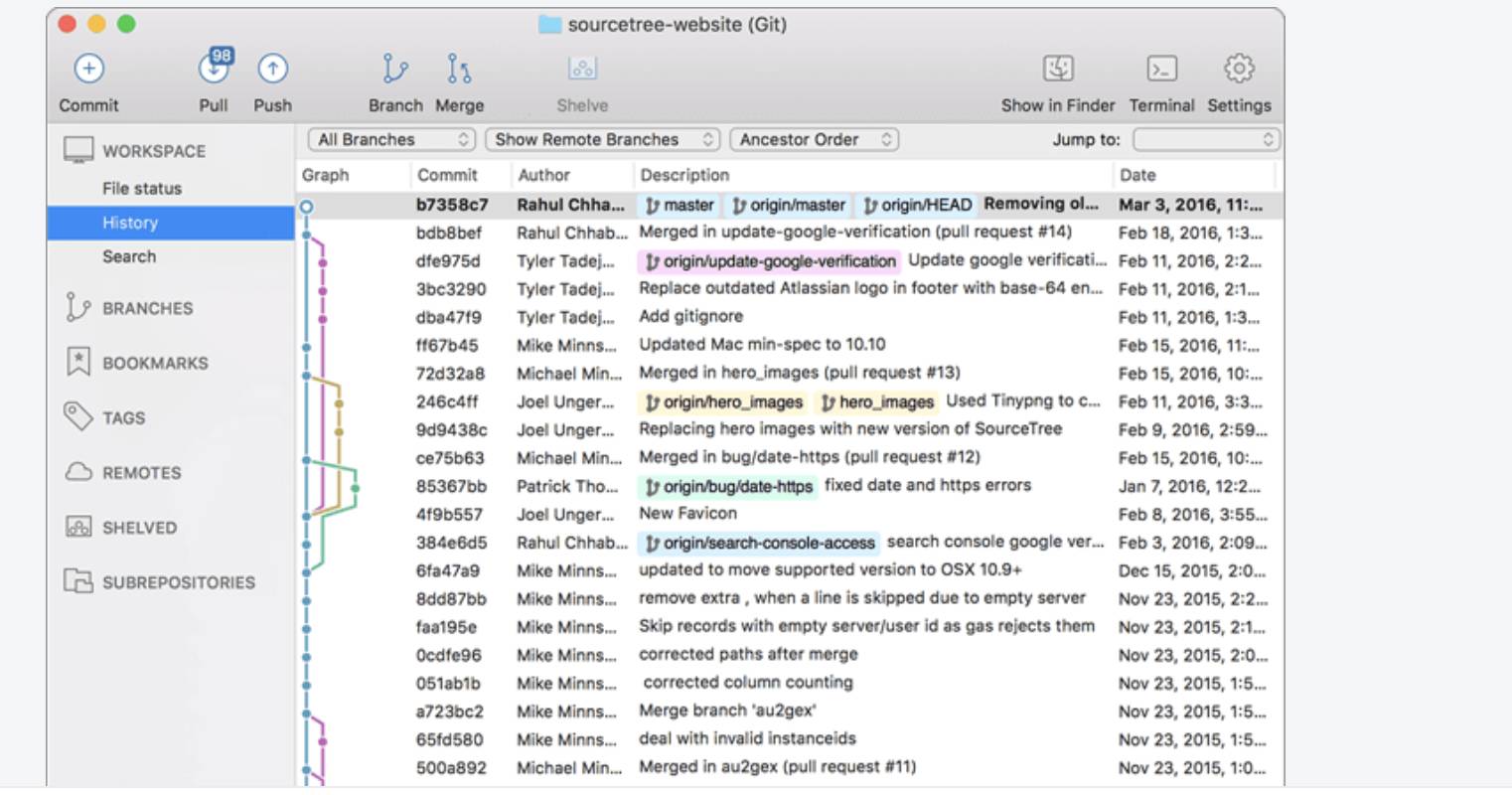Click the origin/hero_images branch label
Screen dimensions: 1512x795
(723, 402)
